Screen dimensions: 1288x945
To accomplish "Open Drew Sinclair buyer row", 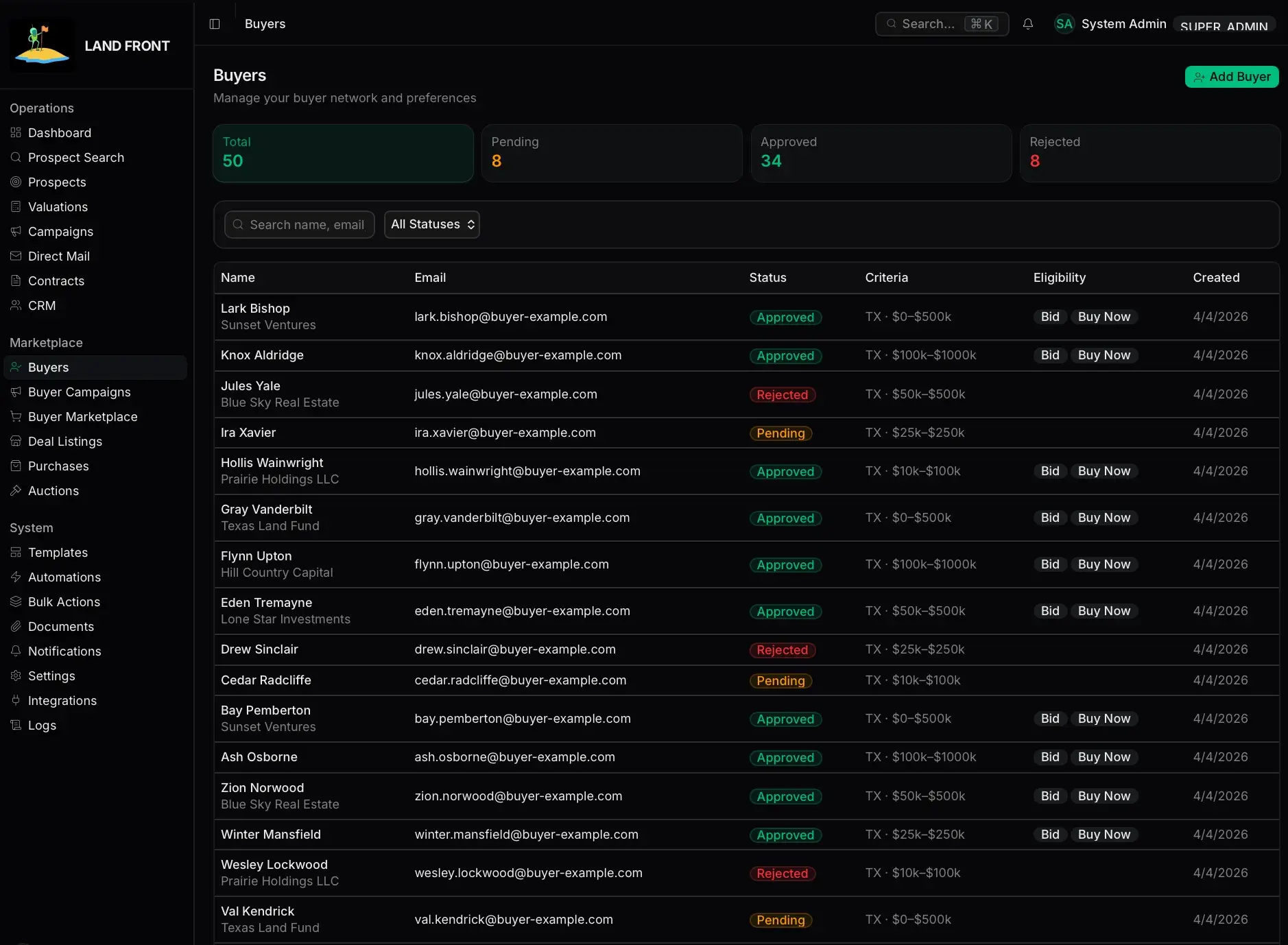I will pos(746,649).
